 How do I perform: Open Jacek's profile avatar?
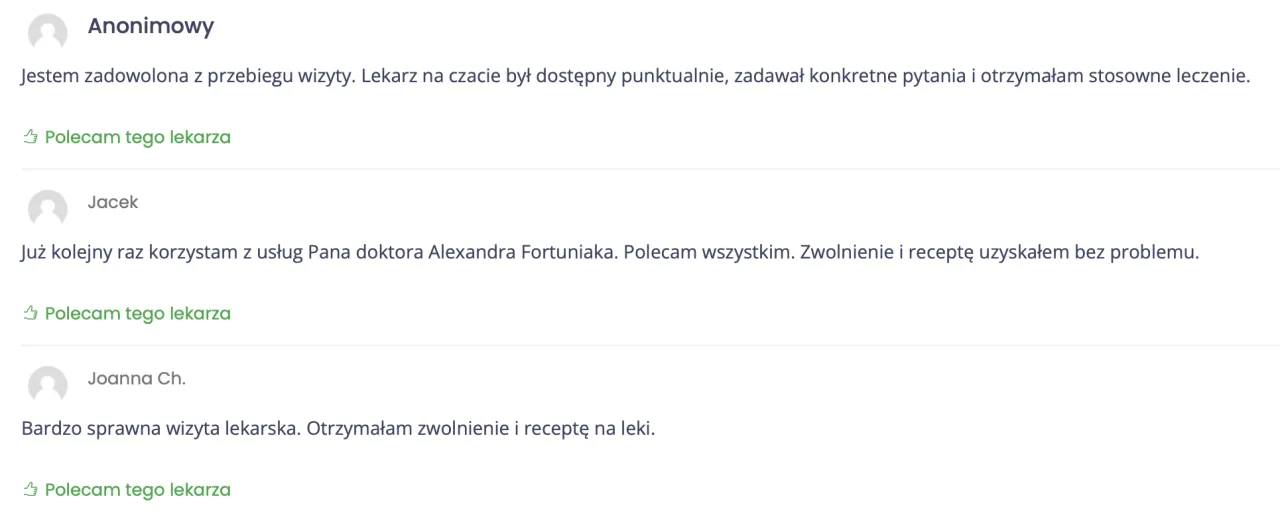(x=47, y=209)
